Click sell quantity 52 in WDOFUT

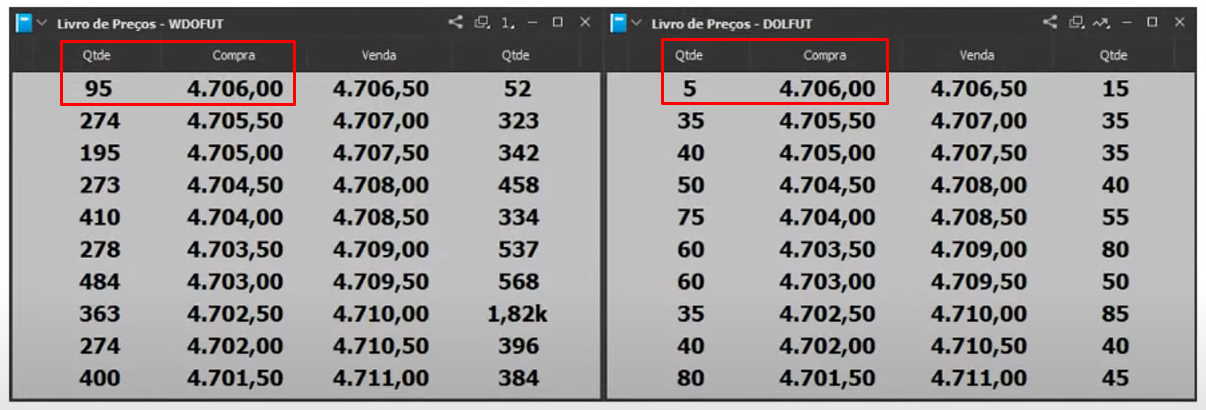(x=517, y=89)
